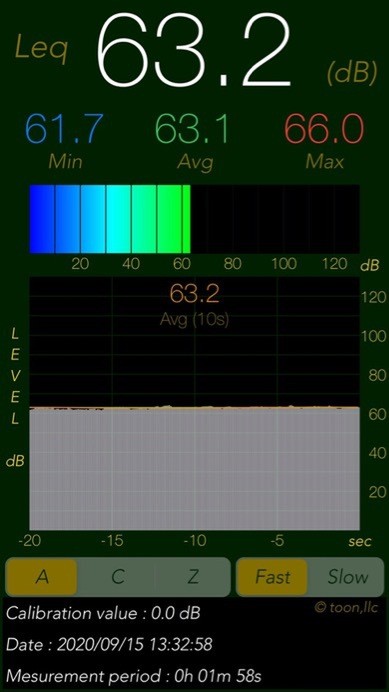Tap the 63.2 Avg (10s) graph readout
The width and height of the screenshot is (389, 692).
[194, 305]
